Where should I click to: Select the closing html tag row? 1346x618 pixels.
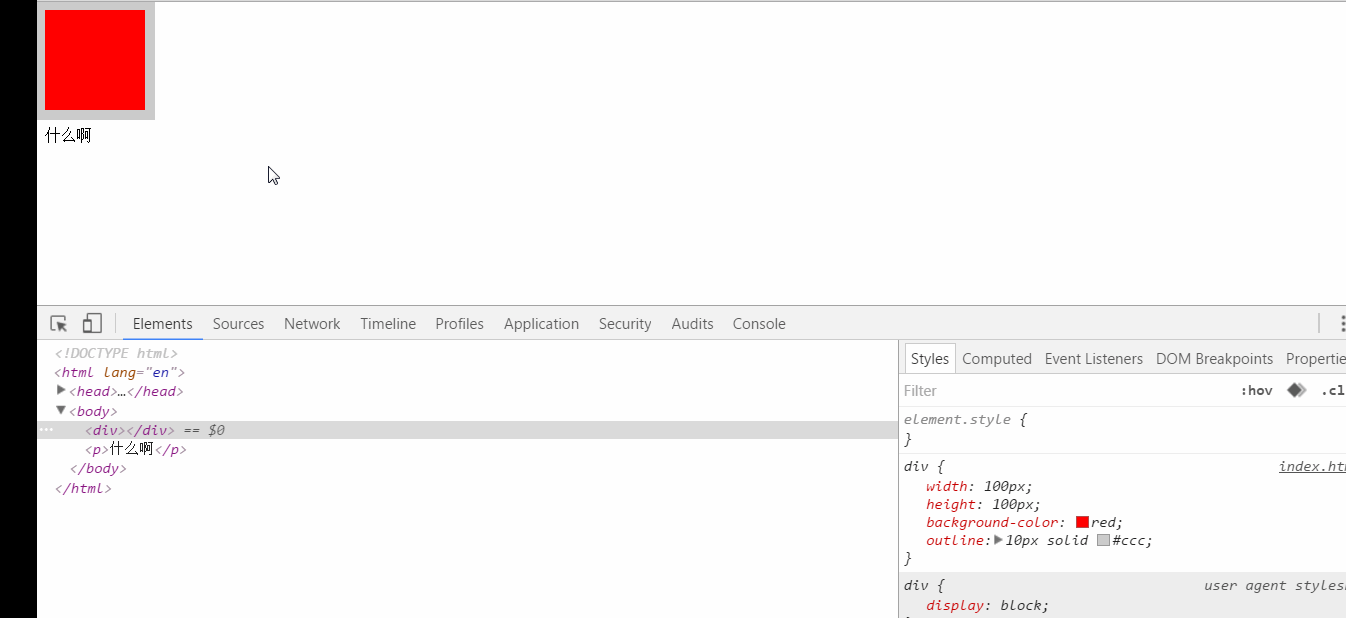83,488
